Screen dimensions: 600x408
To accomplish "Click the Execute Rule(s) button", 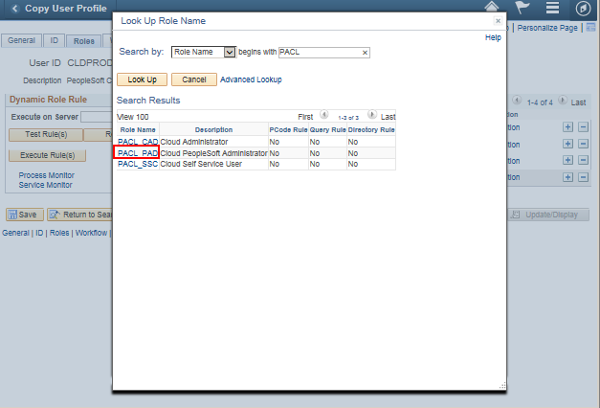I will (47, 155).
